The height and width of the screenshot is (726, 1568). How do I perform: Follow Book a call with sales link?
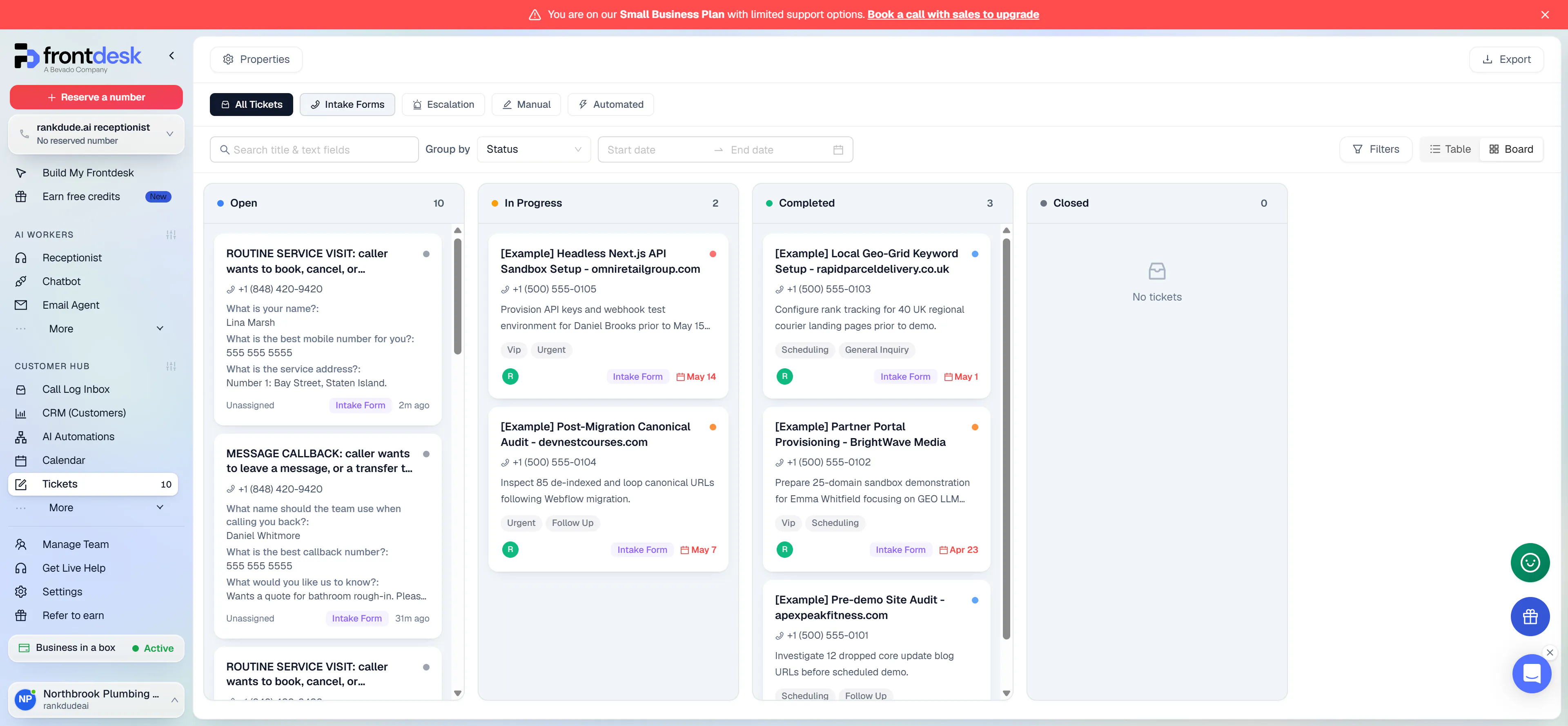953,15
